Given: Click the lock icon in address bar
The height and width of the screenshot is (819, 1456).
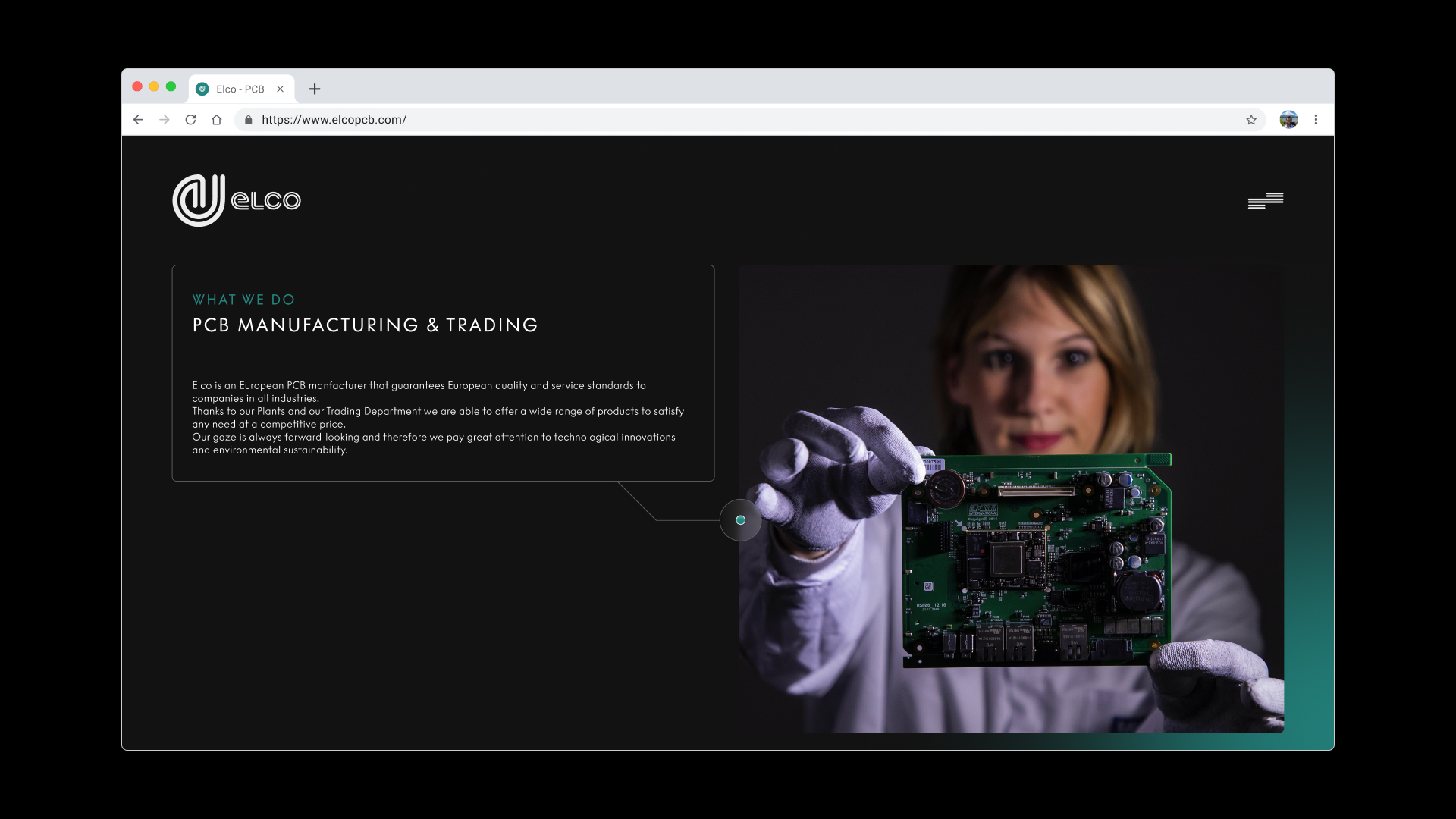Looking at the screenshot, I should [x=249, y=120].
